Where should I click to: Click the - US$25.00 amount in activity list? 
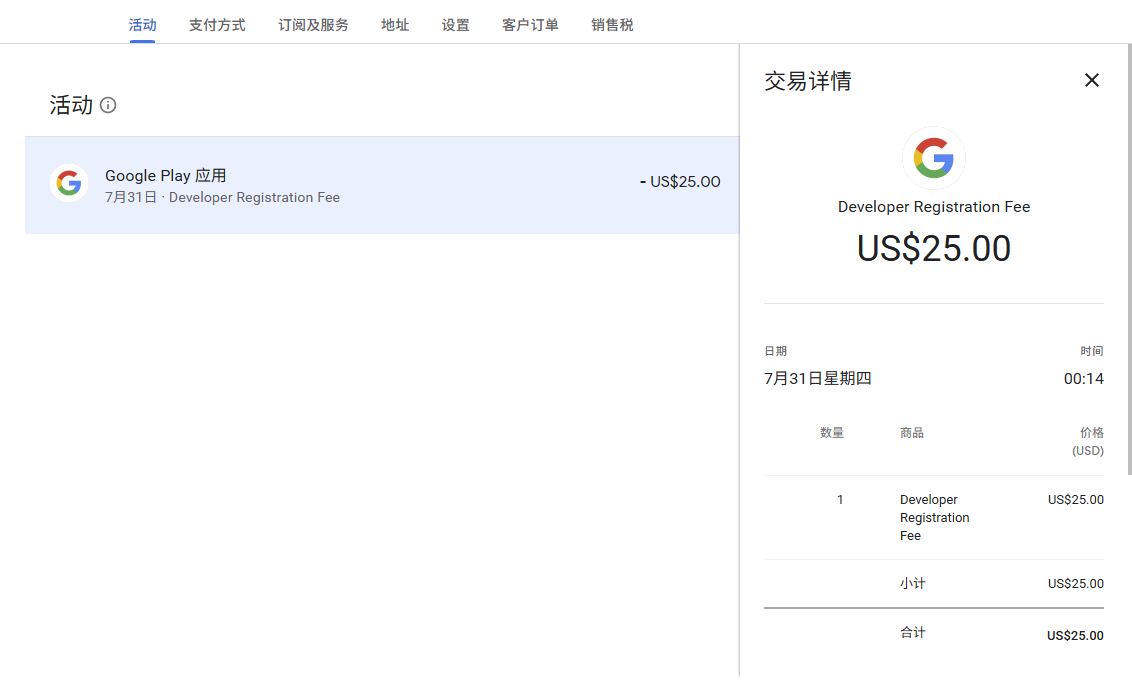[x=680, y=181]
